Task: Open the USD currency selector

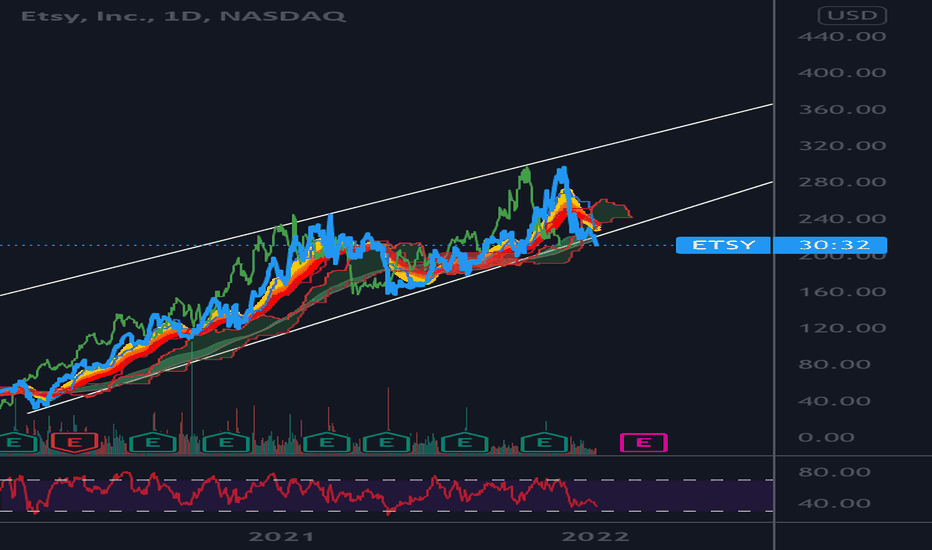Action: [852, 15]
